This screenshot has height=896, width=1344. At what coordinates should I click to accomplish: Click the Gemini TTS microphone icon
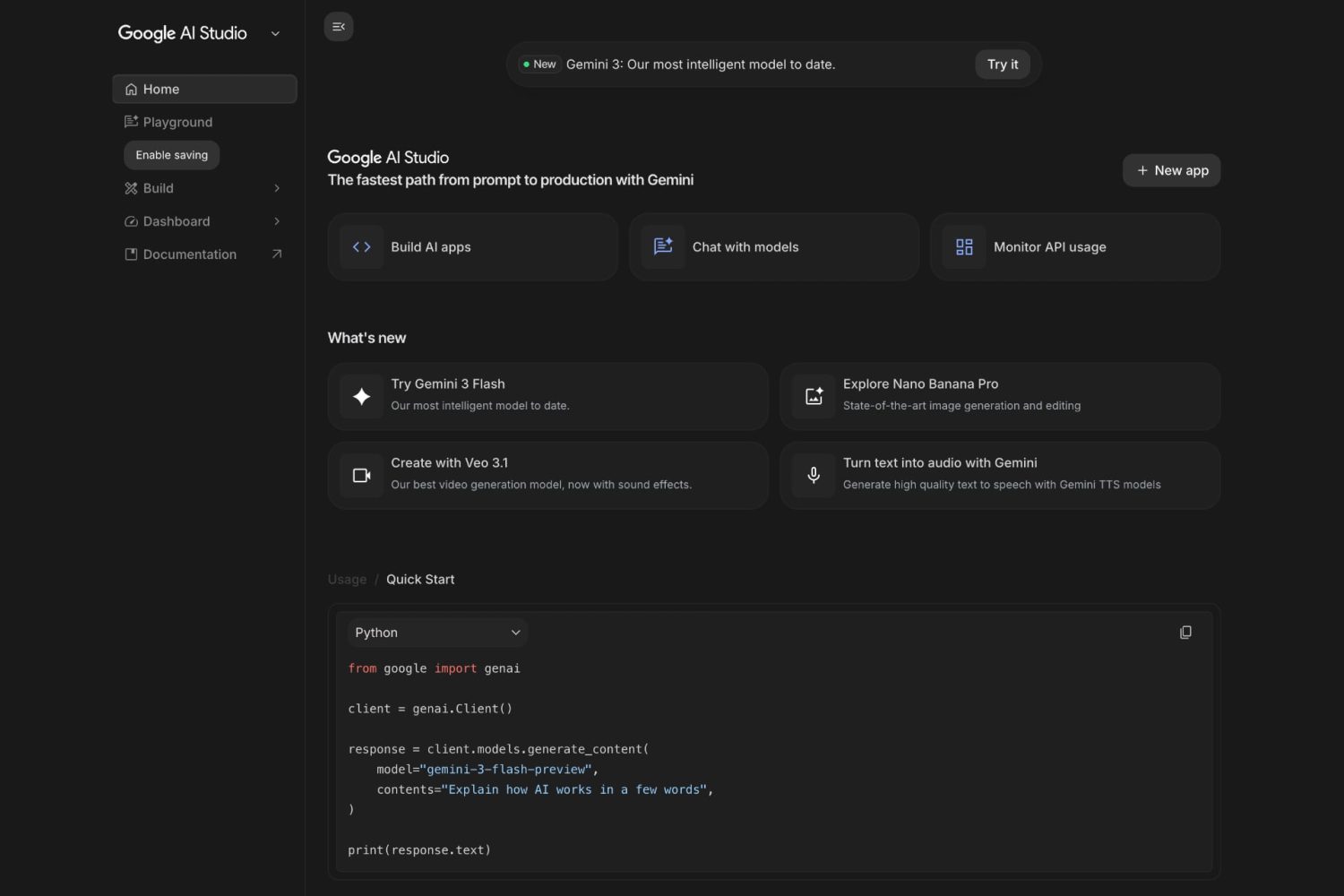click(x=813, y=475)
